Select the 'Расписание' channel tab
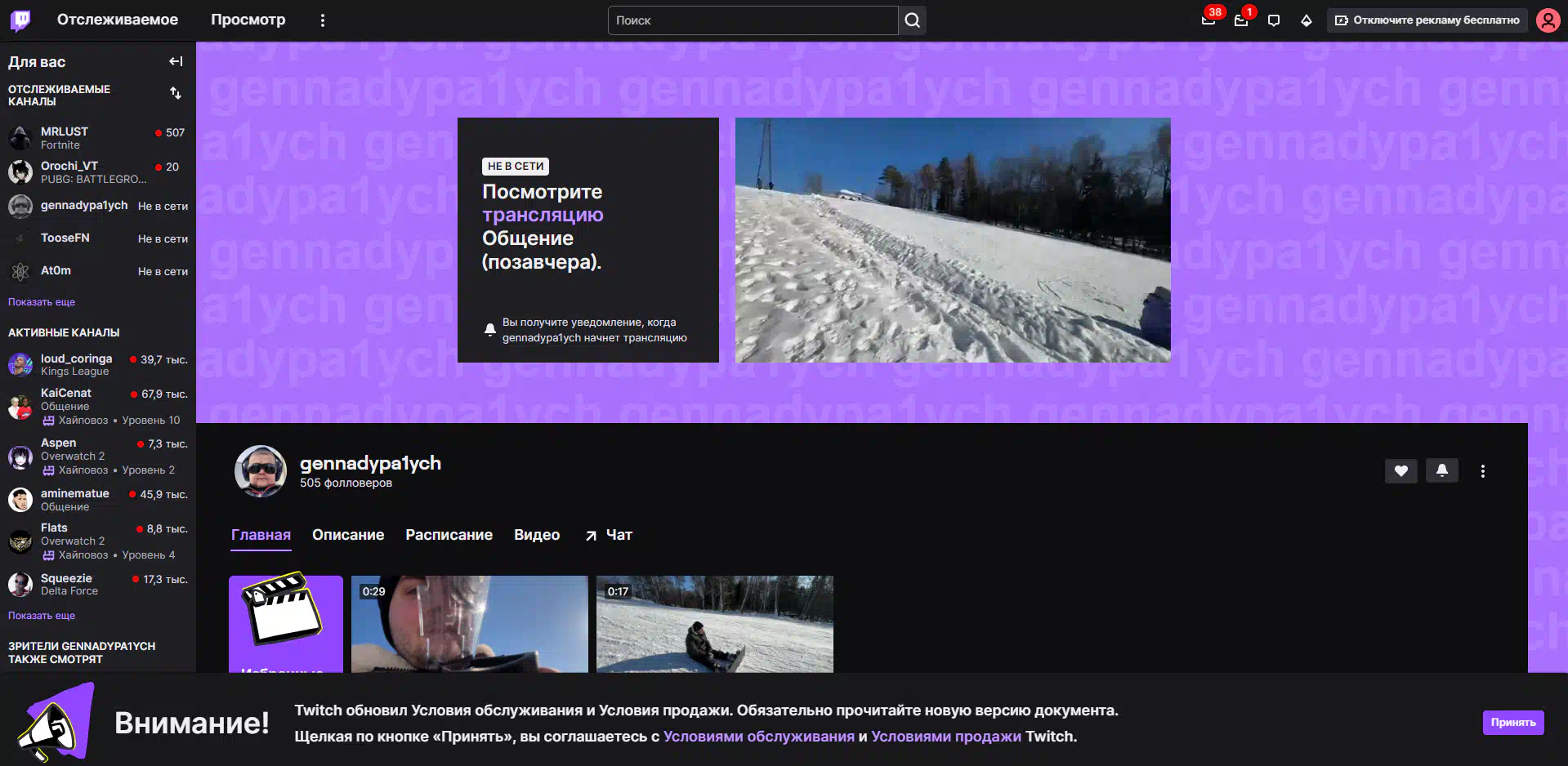 (x=449, y=535)
